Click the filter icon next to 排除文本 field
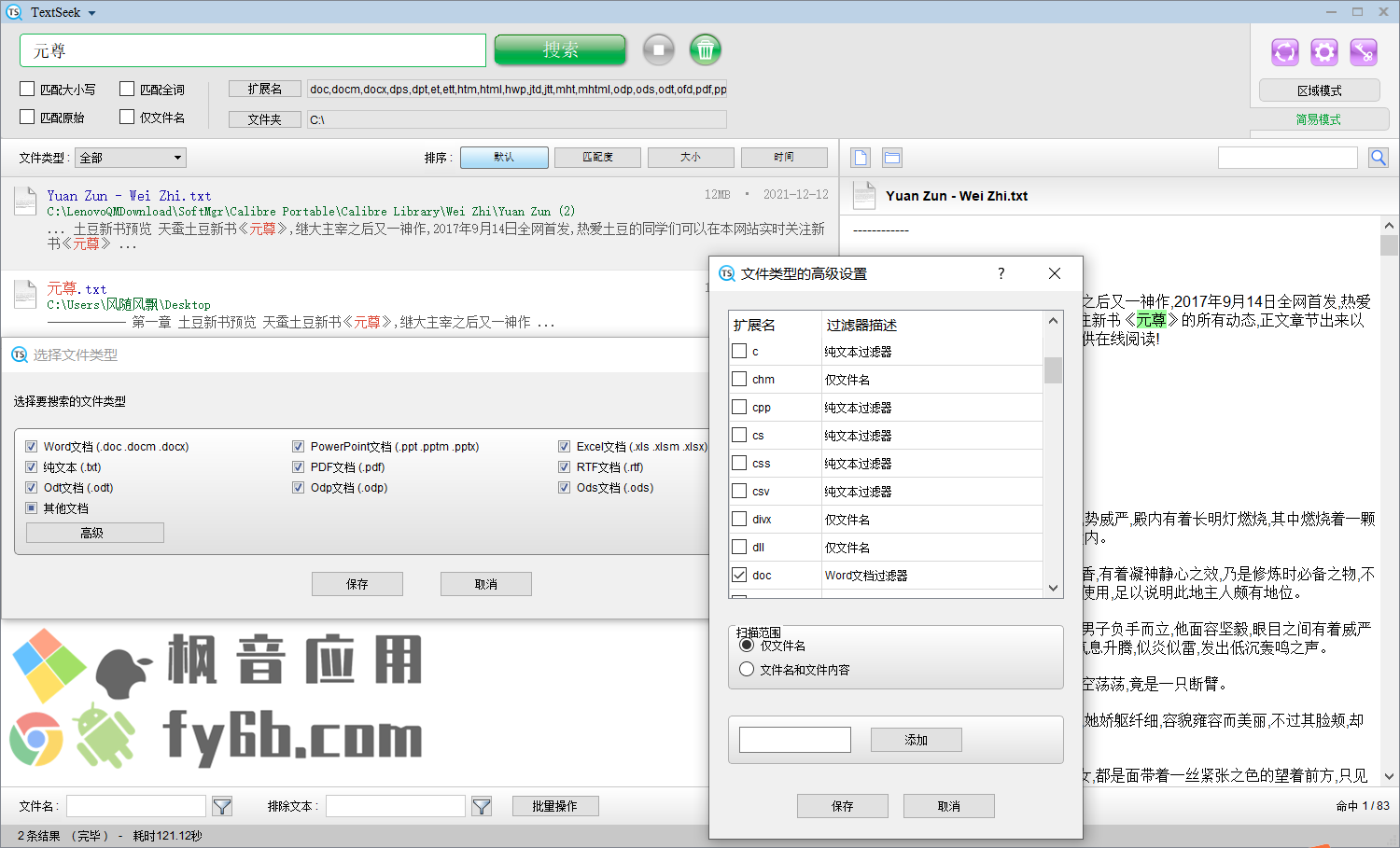1400x848 pixels. tap(482, 806)
